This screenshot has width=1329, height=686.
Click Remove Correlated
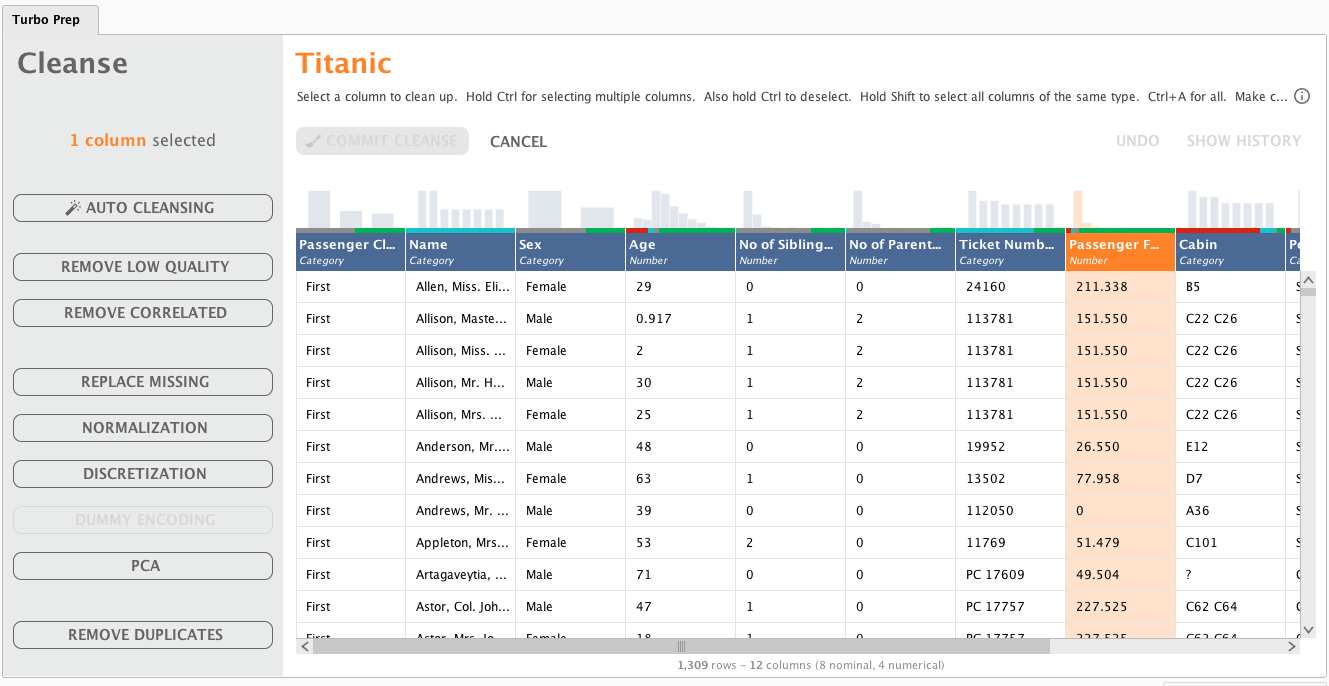pos(143,313)
